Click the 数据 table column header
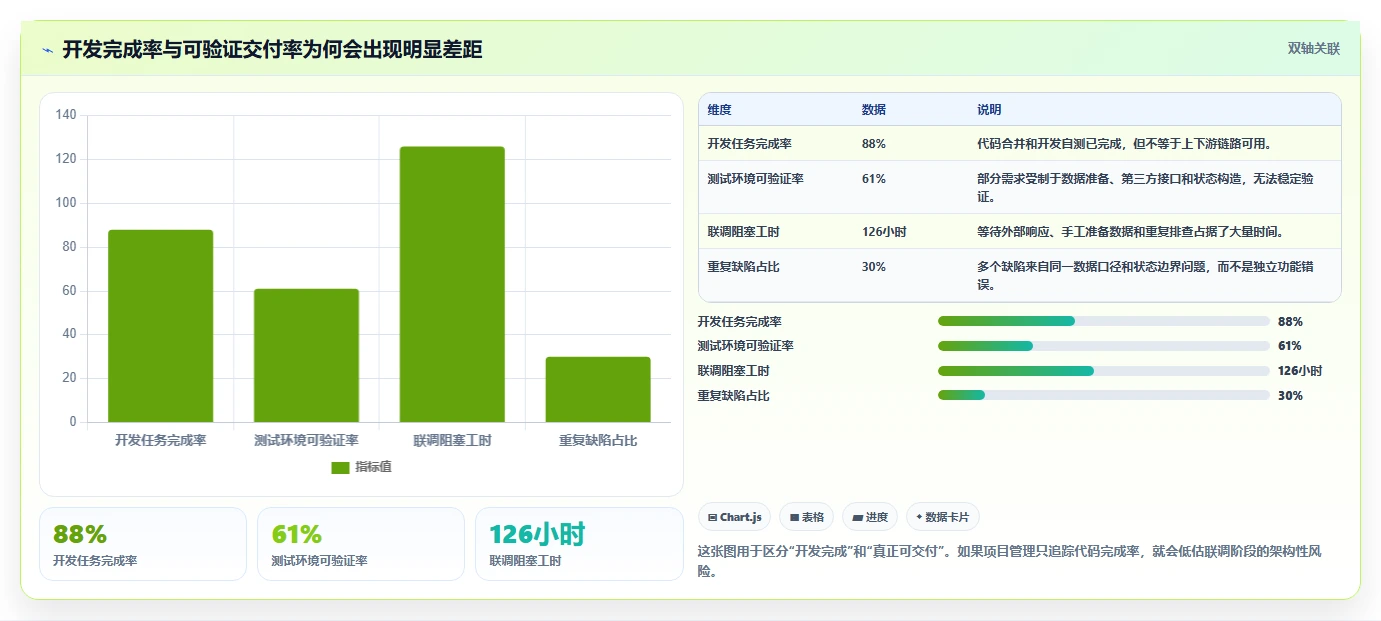The width and height of the screenshot is (1381, 621). (x=874, y=110)
